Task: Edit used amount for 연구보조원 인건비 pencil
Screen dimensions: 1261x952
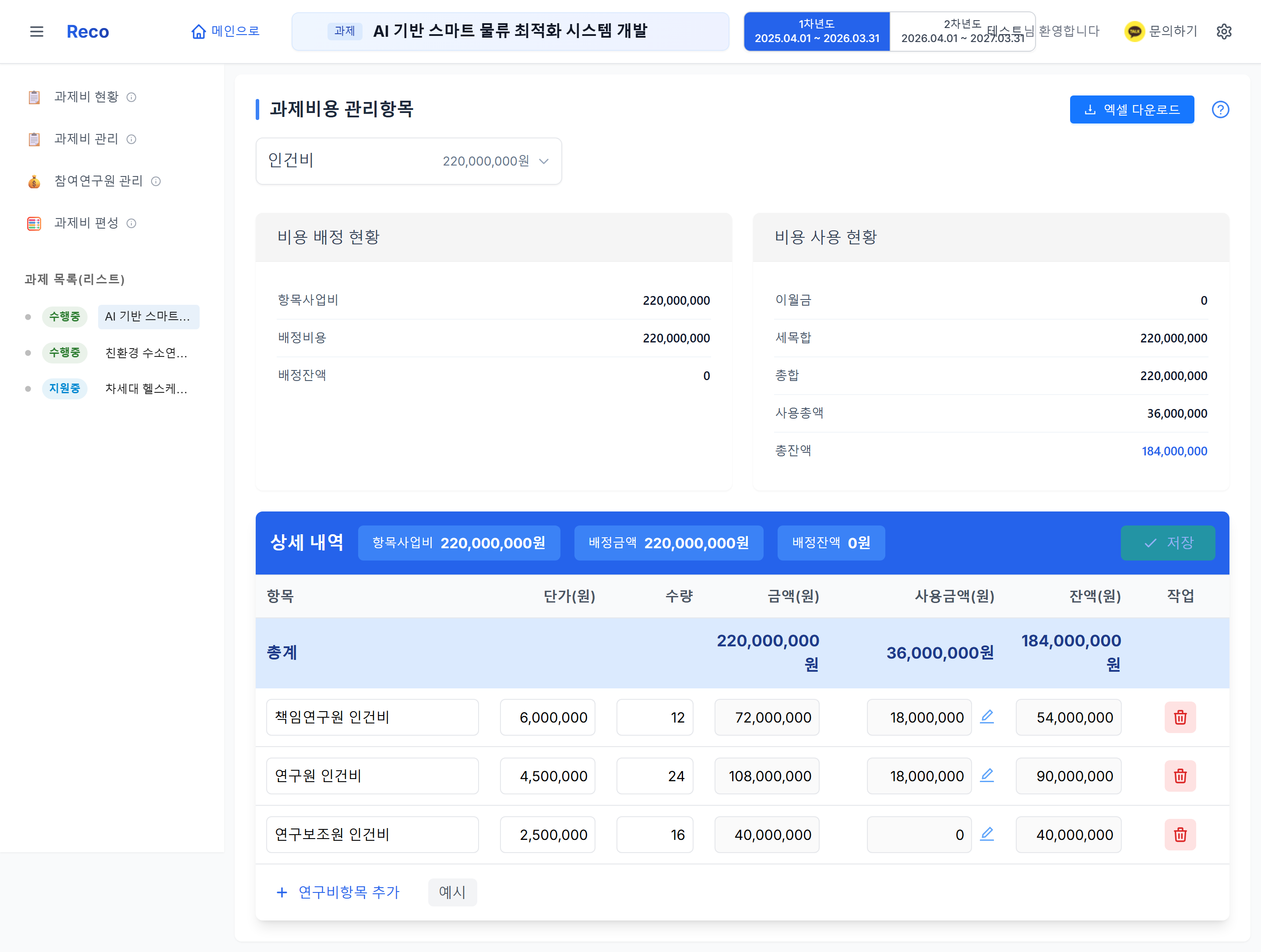Action: pos(987,834)
